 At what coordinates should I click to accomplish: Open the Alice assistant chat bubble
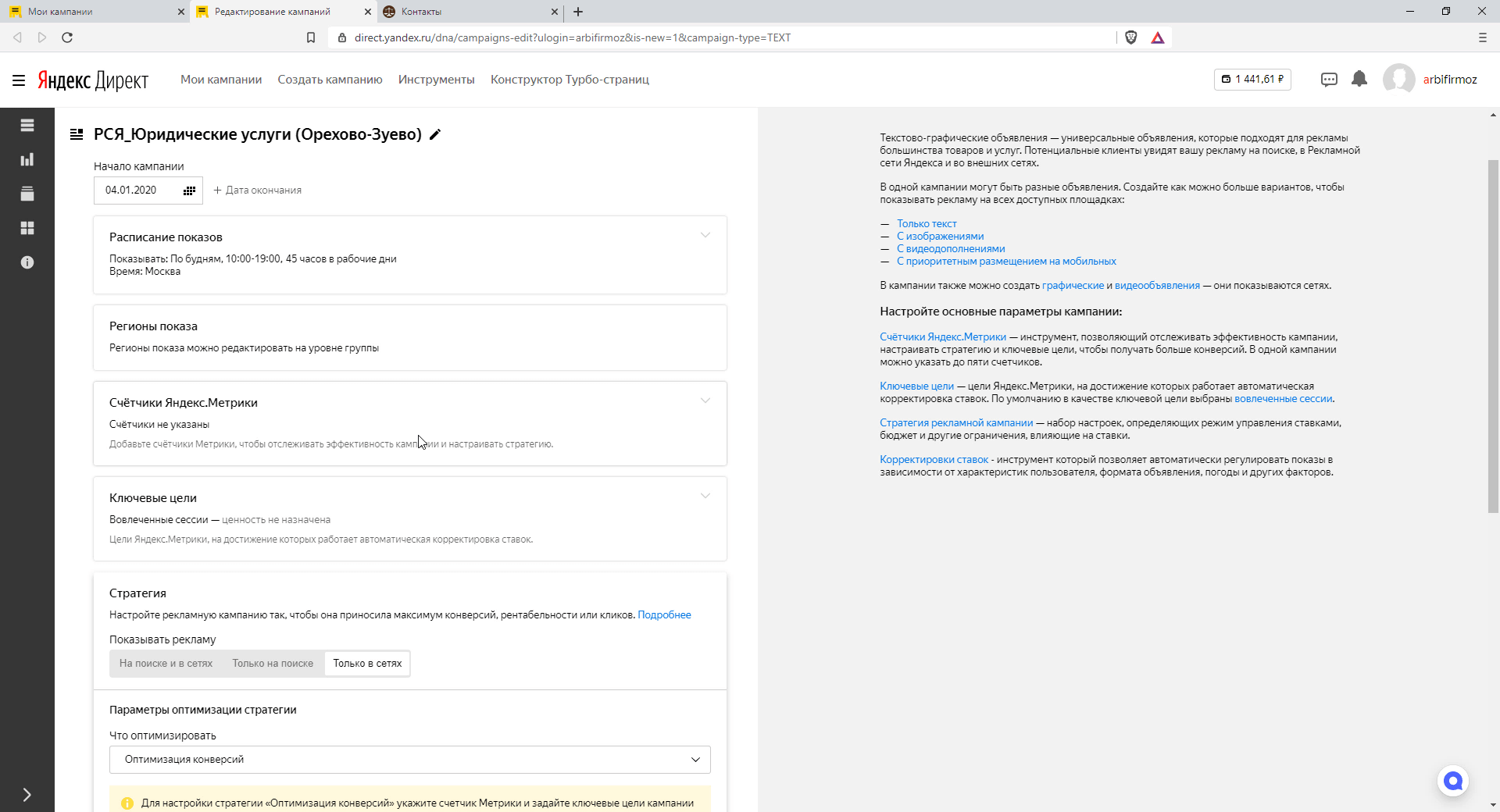click(x=1453, y=781)
